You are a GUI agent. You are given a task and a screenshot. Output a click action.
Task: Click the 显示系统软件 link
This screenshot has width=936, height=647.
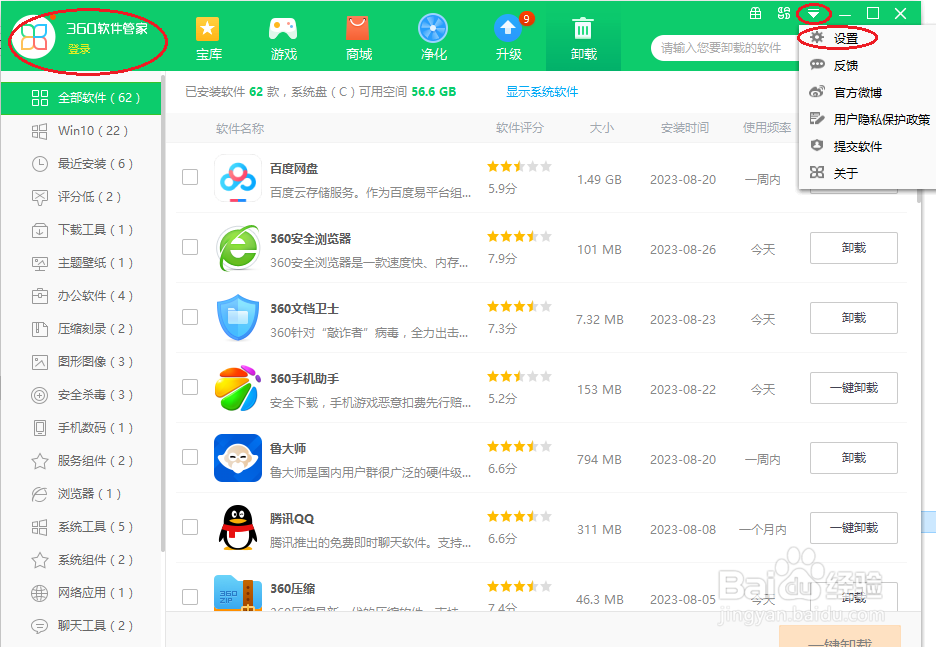(542, 92)
